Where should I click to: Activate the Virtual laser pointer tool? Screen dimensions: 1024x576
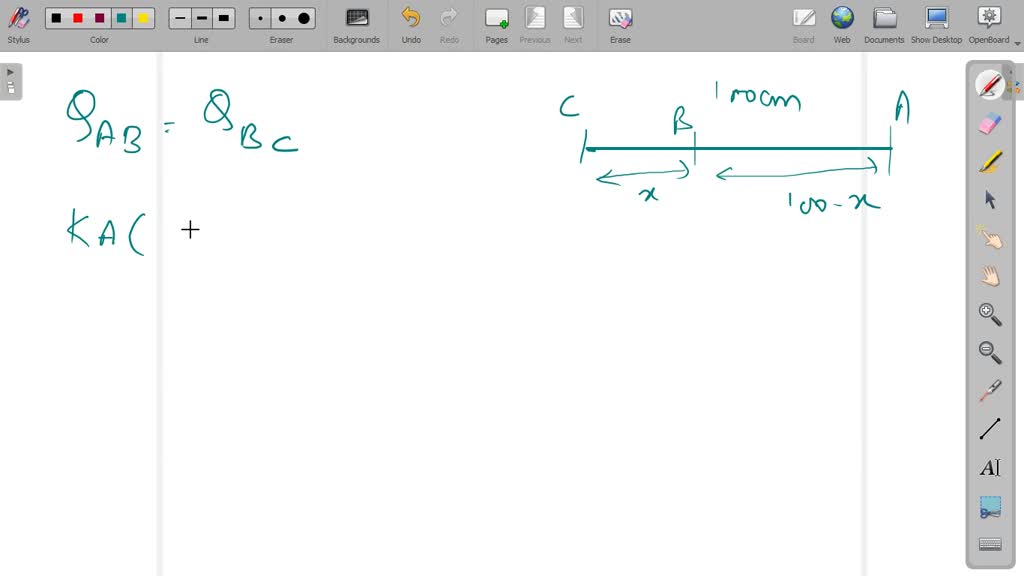(x=989, y=390)
